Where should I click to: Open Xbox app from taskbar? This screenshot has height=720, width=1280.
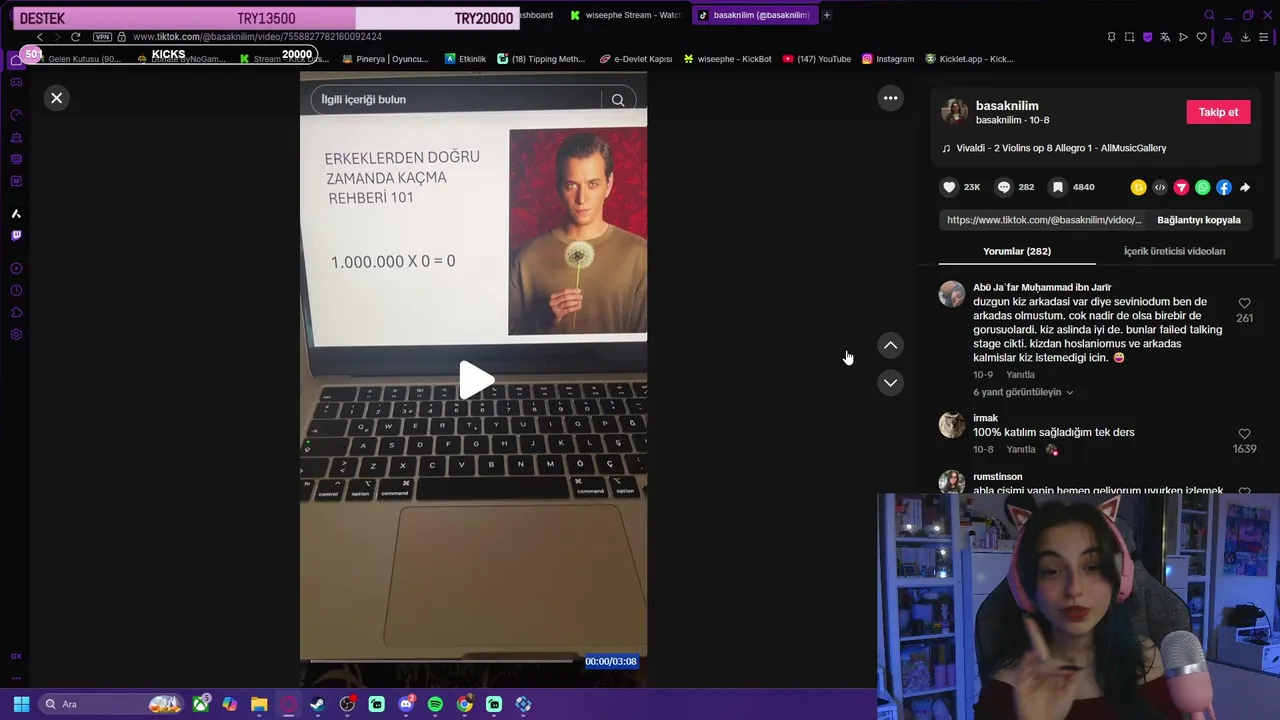point(201,704)
